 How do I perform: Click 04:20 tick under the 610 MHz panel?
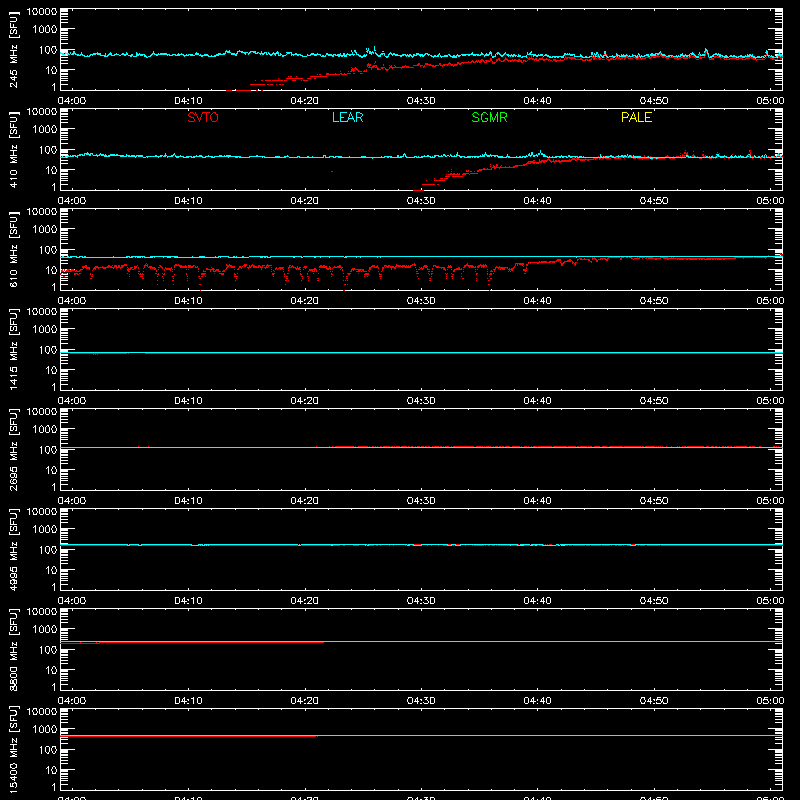coord(305,301)
